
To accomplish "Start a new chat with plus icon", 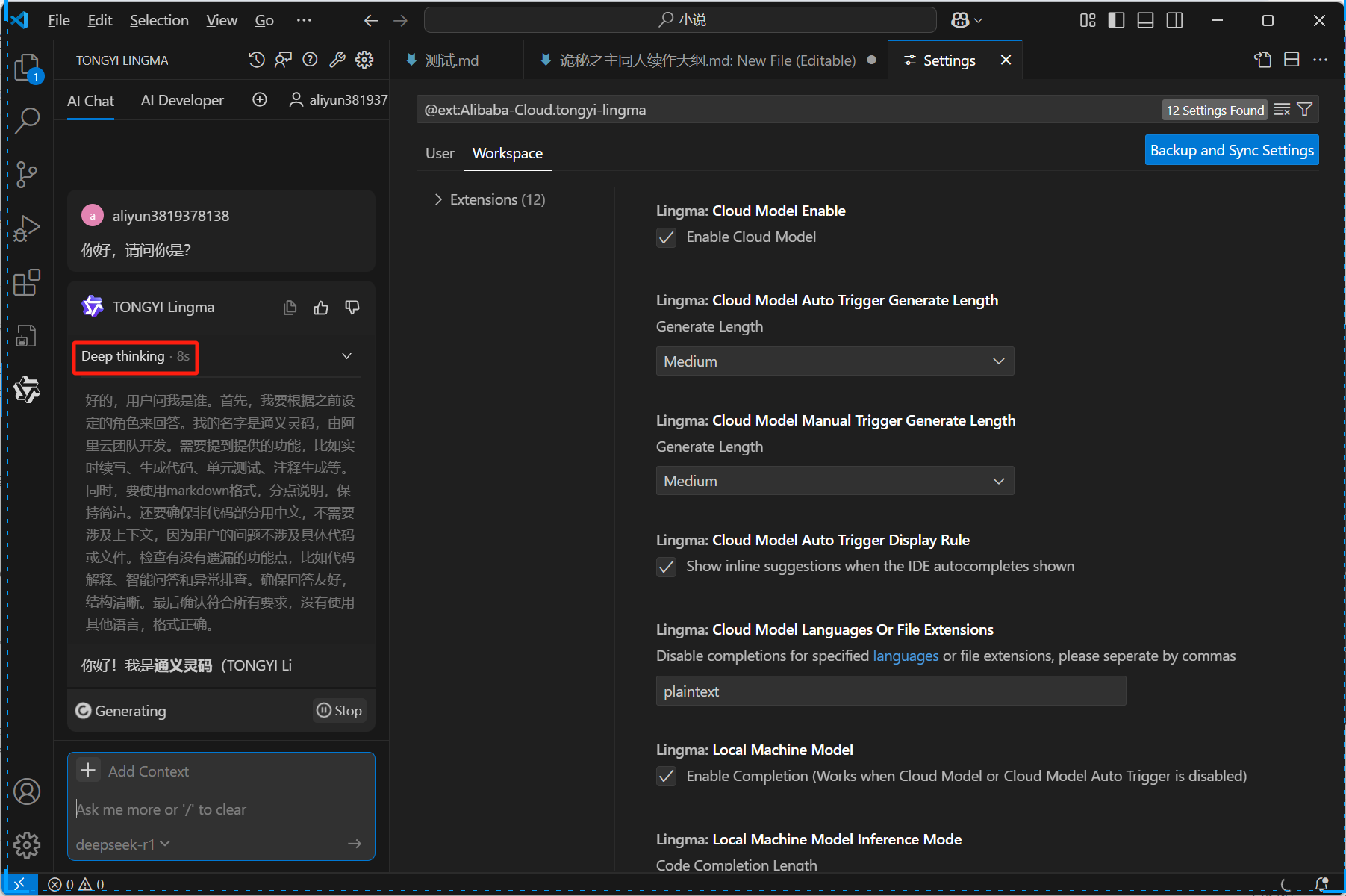I will pos(260,99).
